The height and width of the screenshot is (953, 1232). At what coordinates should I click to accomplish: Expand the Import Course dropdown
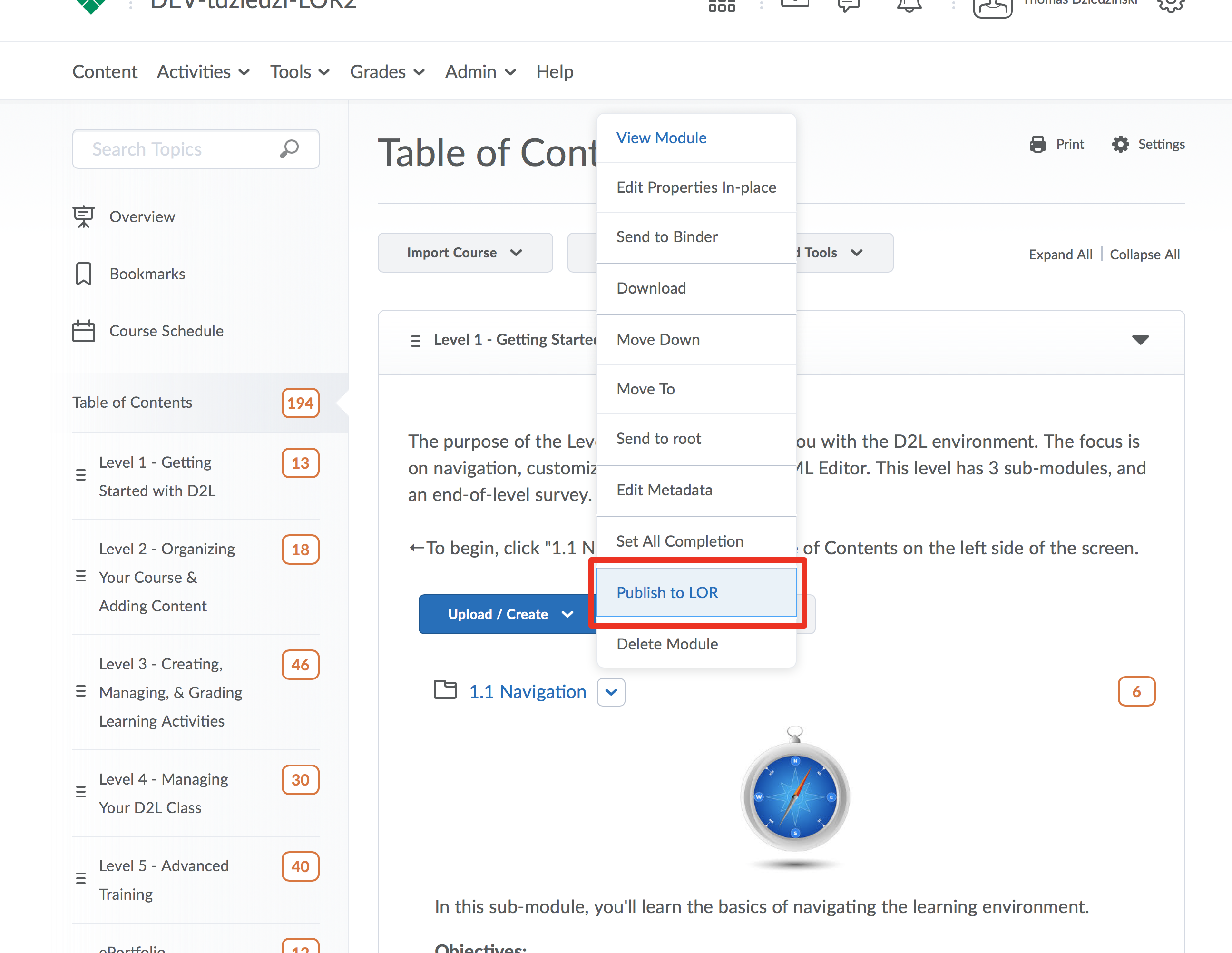465,253
